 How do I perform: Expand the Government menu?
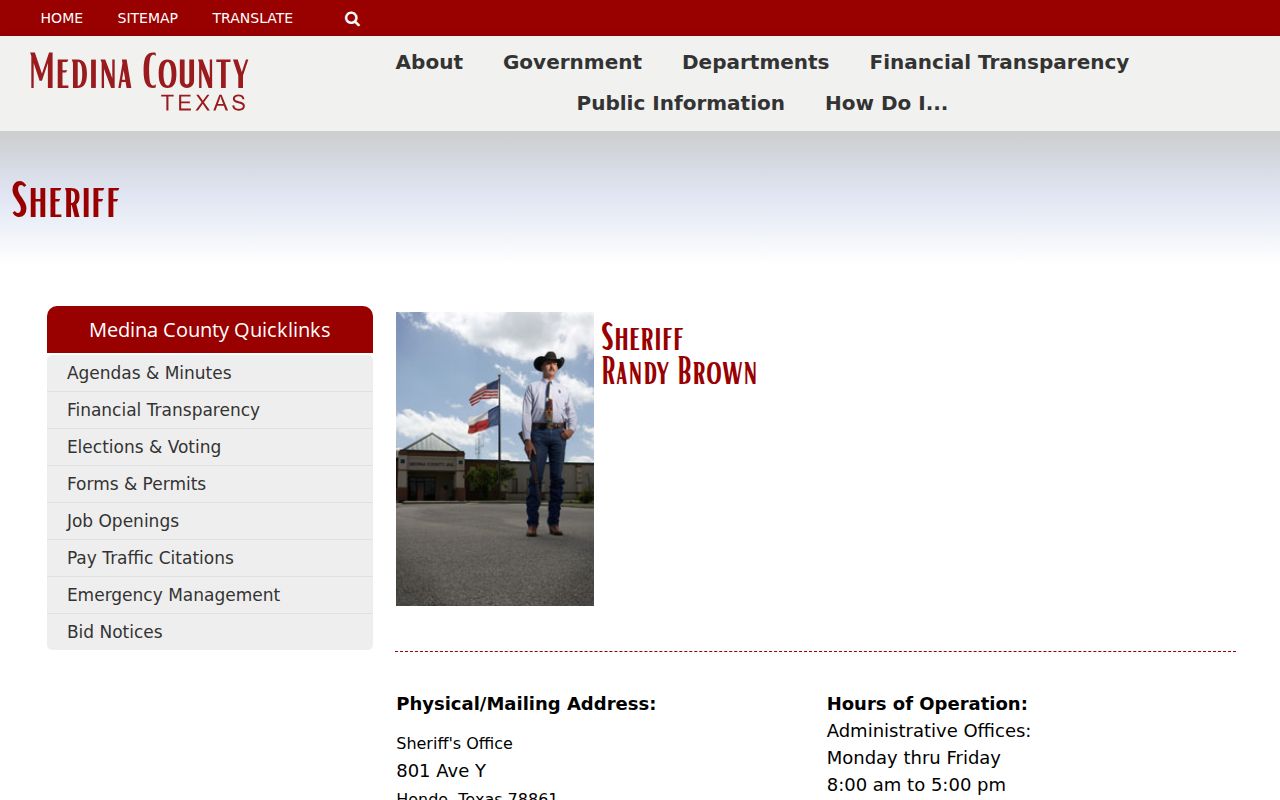coord(572,62)
